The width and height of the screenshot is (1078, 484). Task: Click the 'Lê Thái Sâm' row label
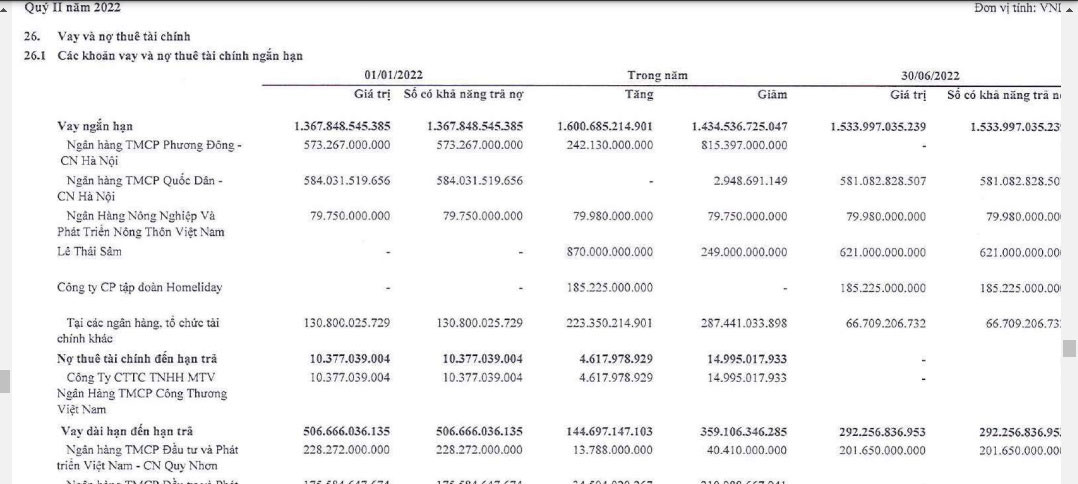coord(89,252)
